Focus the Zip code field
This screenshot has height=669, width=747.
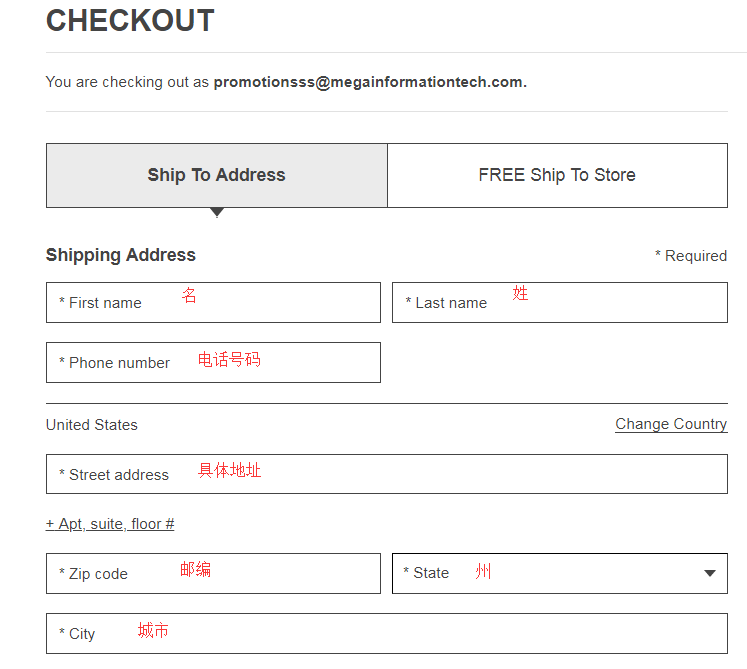[213, 573]
